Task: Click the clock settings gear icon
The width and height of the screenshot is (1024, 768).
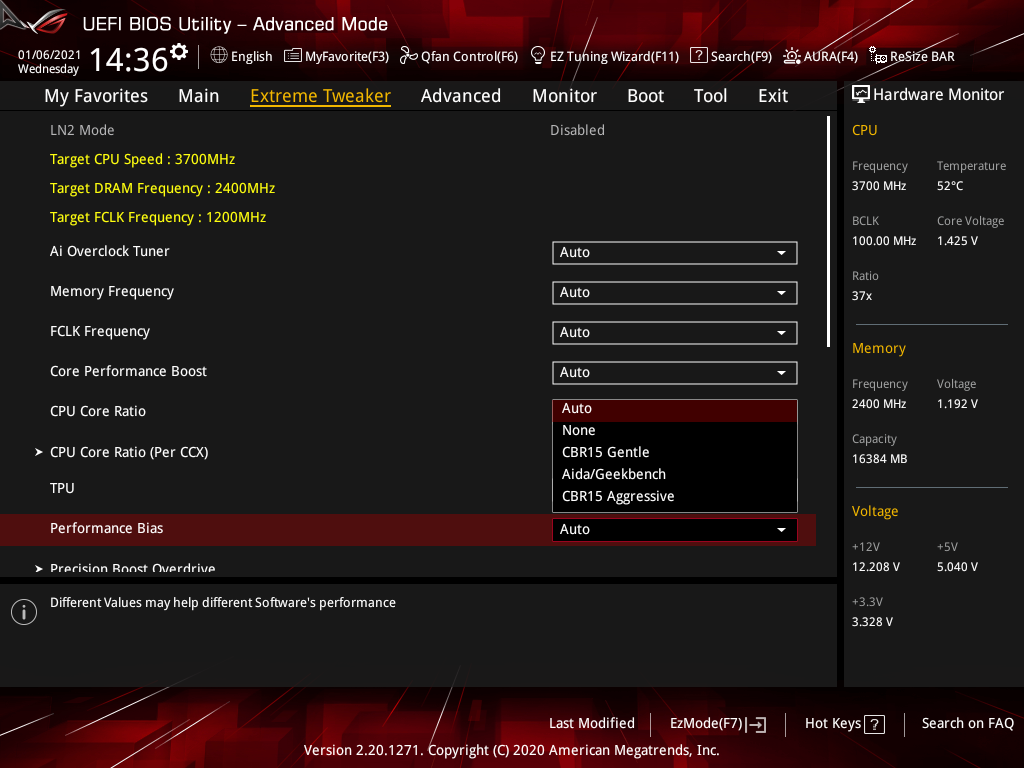Action: [x=179, y=52]
